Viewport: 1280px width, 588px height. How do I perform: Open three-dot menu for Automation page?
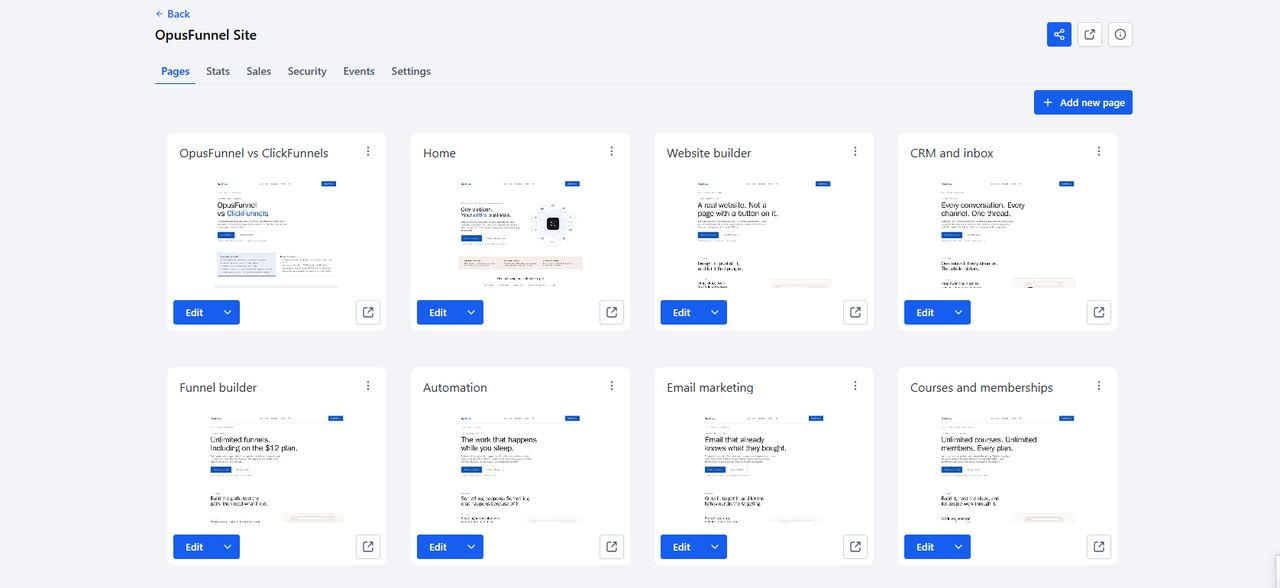pos(612,386)
